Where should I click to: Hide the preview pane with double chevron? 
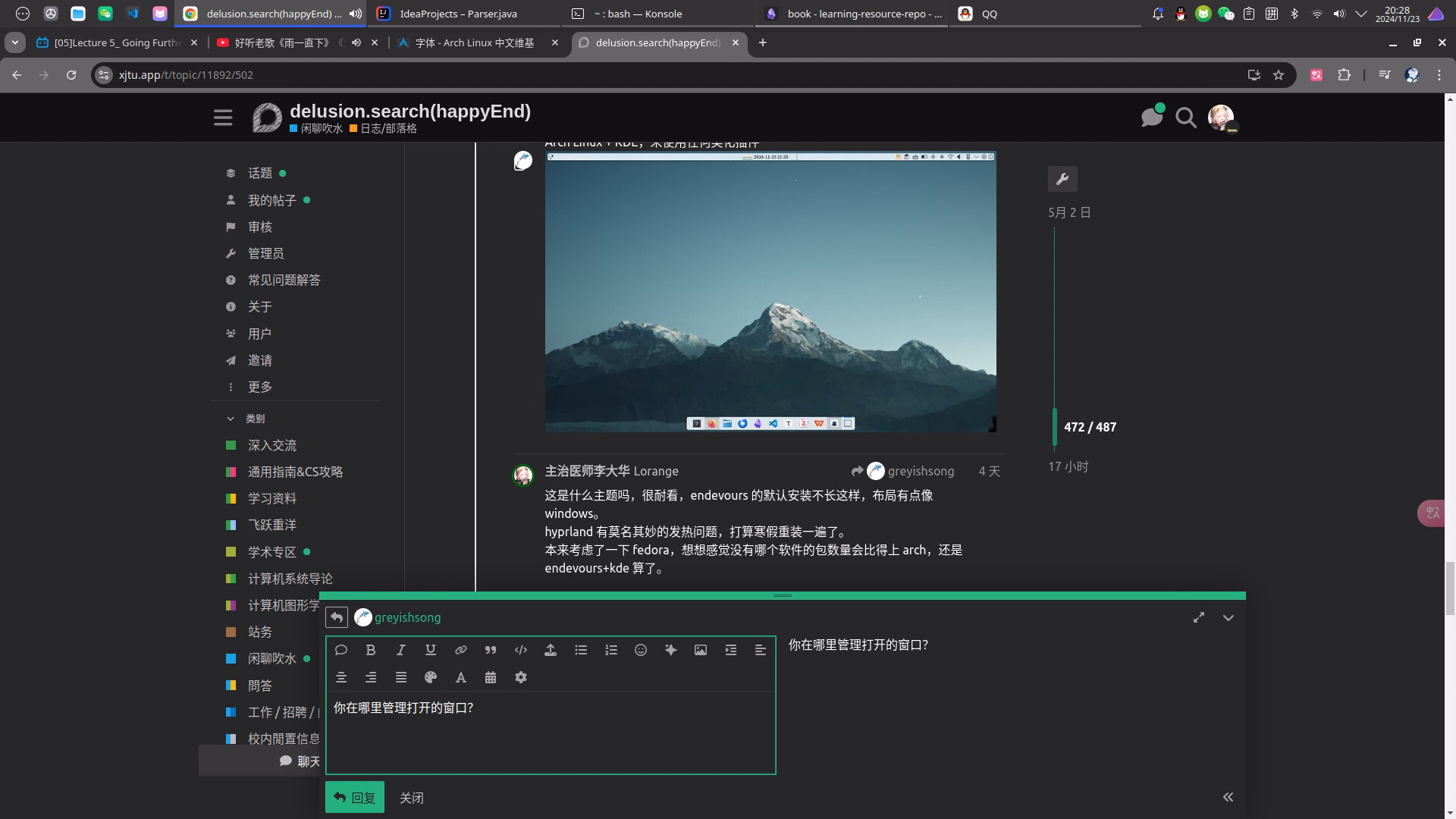(1228, 797)
